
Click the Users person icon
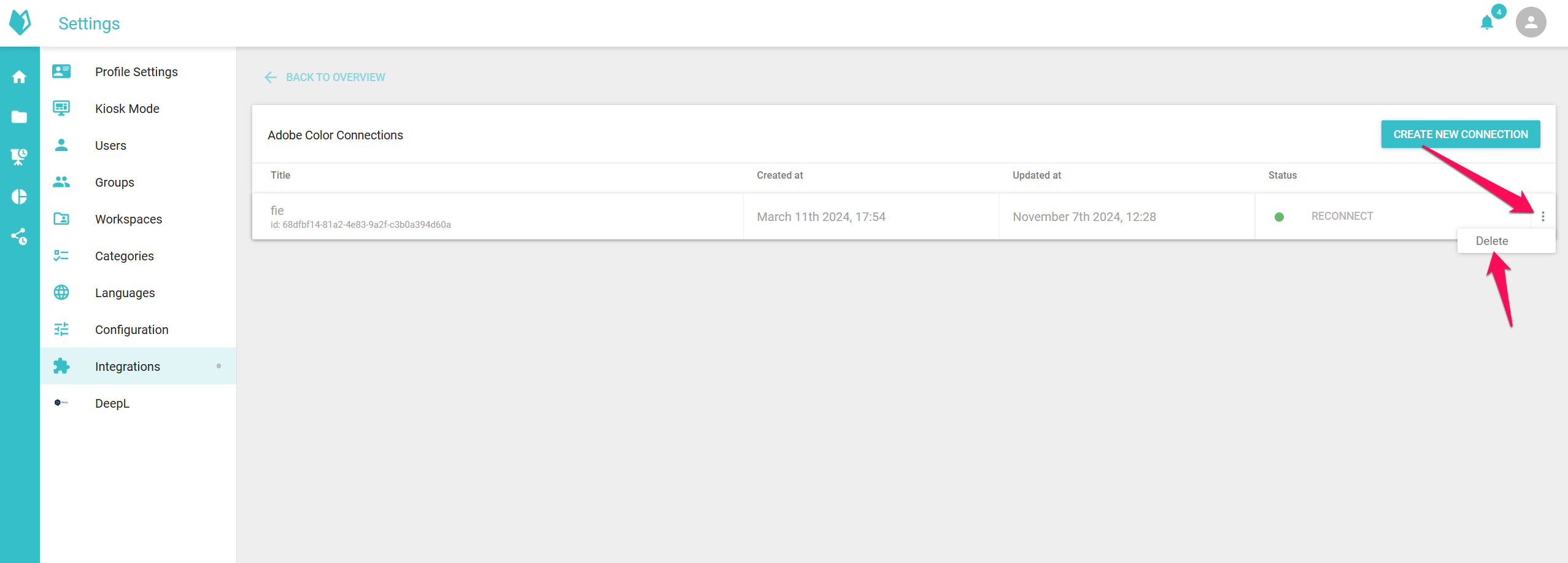click(61, 145)
